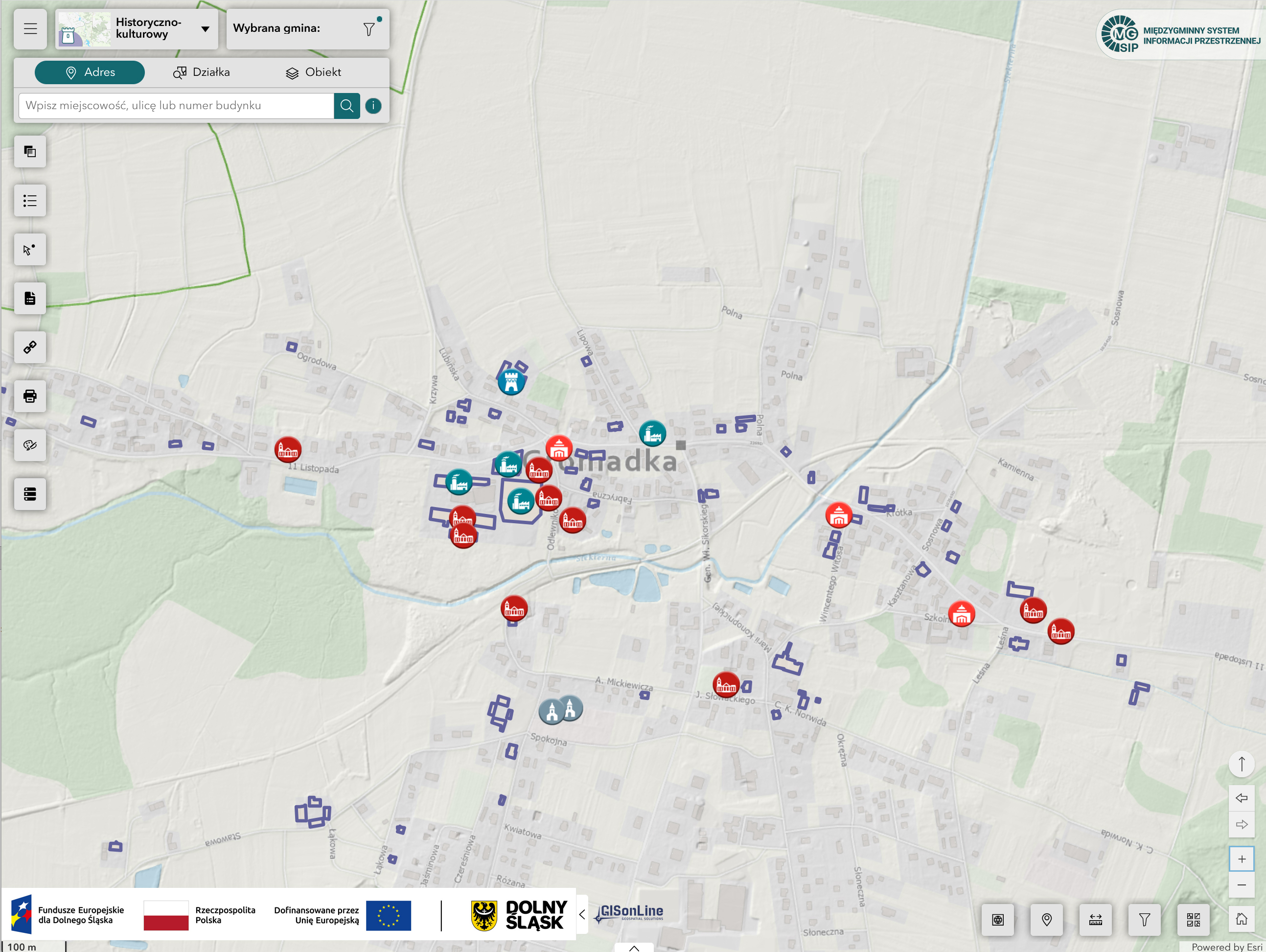
Task: Open the share link icon
Action: click(x=30, y=347)
